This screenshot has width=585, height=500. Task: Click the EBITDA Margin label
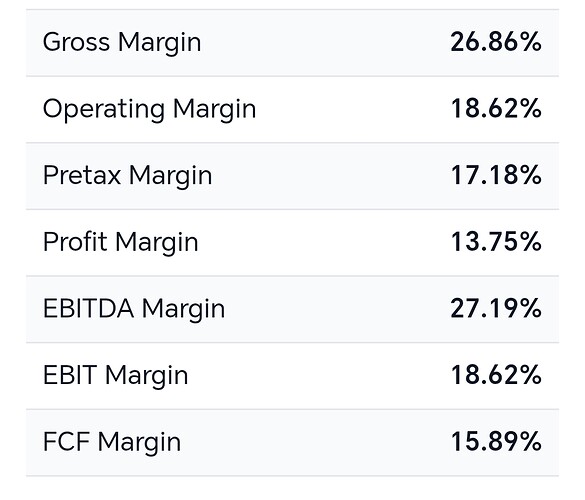[x=134, y=309]
